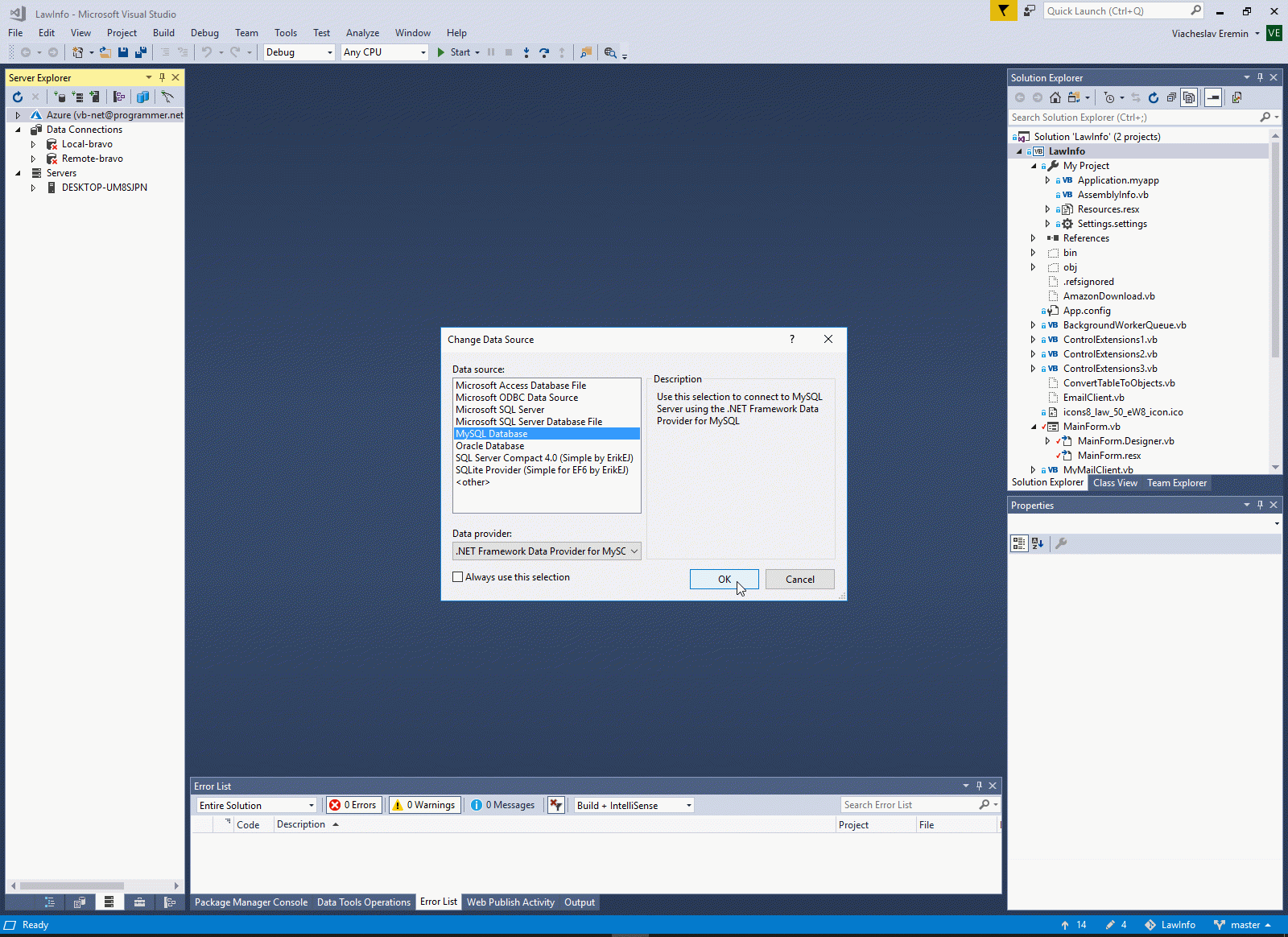Click the feedback icon beside Quick Launch
This screenshot has width=1288, height=937.
coord(1030,10)
